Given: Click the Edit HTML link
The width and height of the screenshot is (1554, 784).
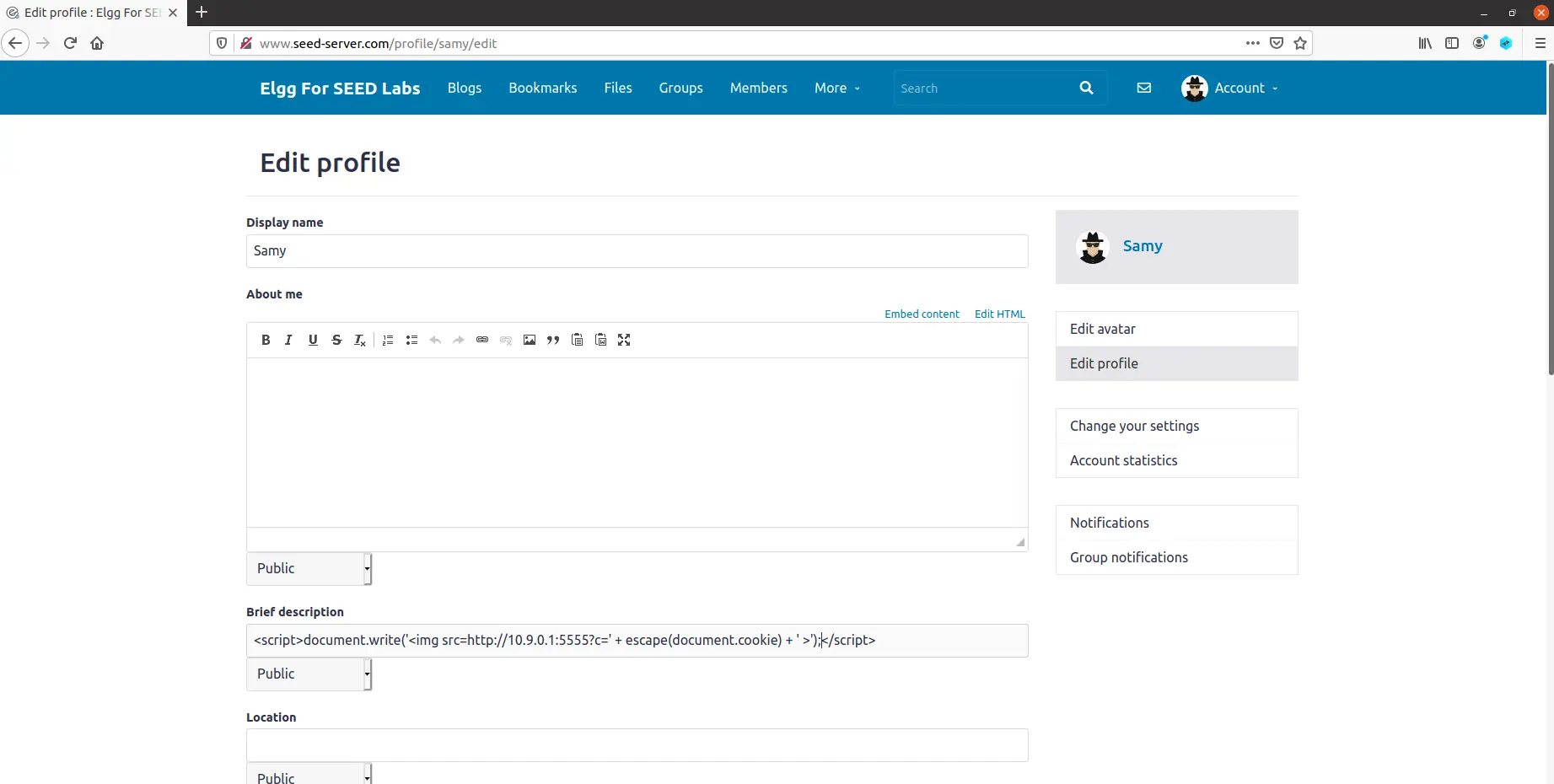Looking at the screenshot, I should 1000,314.
